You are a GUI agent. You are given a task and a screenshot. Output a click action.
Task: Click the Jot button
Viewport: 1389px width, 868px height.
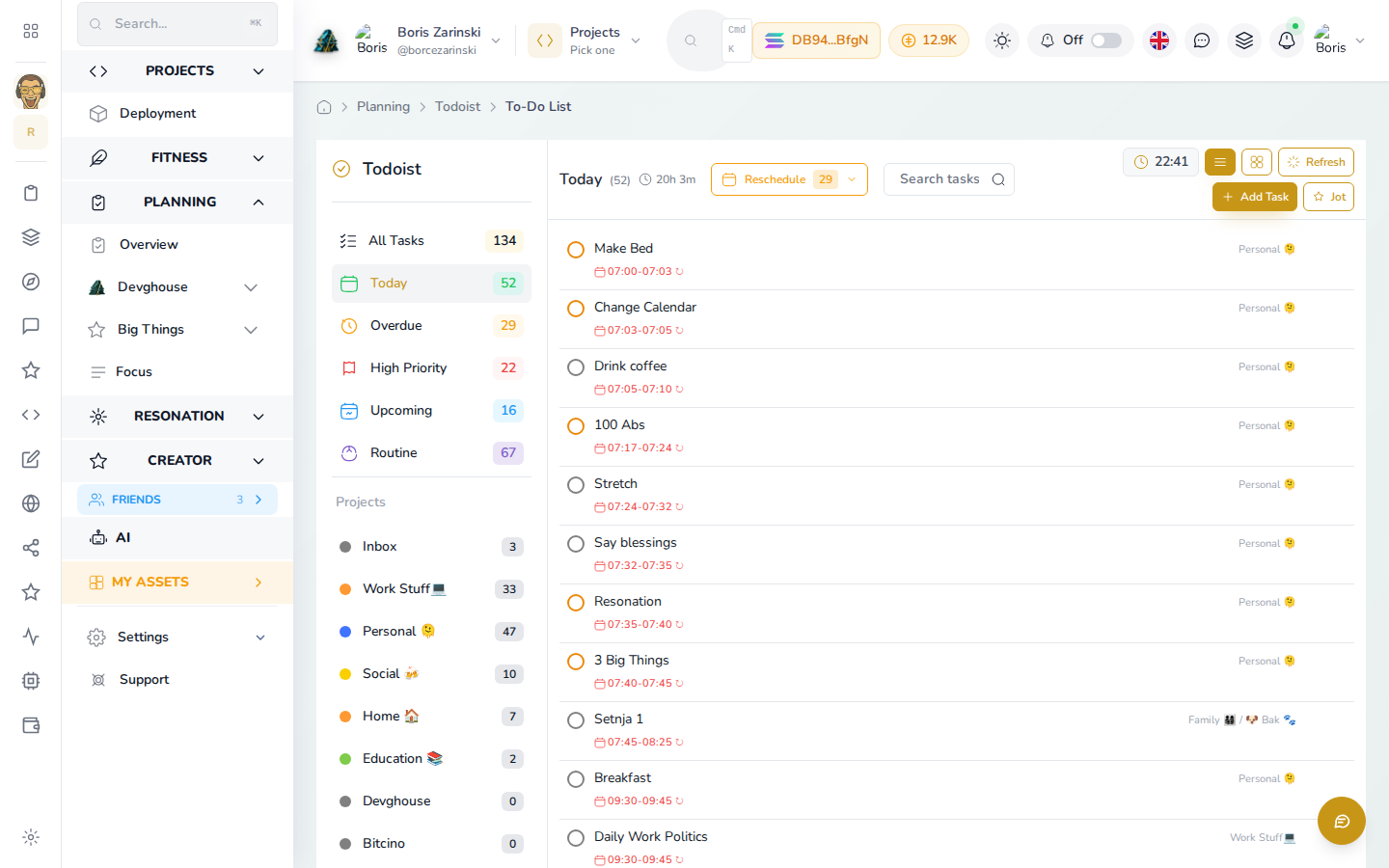1328,197
